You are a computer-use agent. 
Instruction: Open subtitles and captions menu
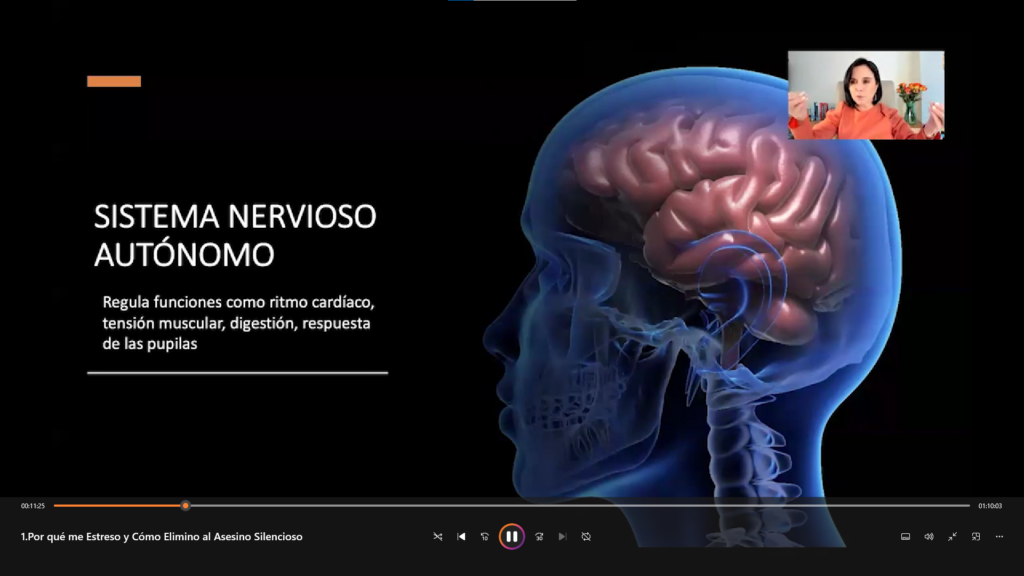[905, 536]
